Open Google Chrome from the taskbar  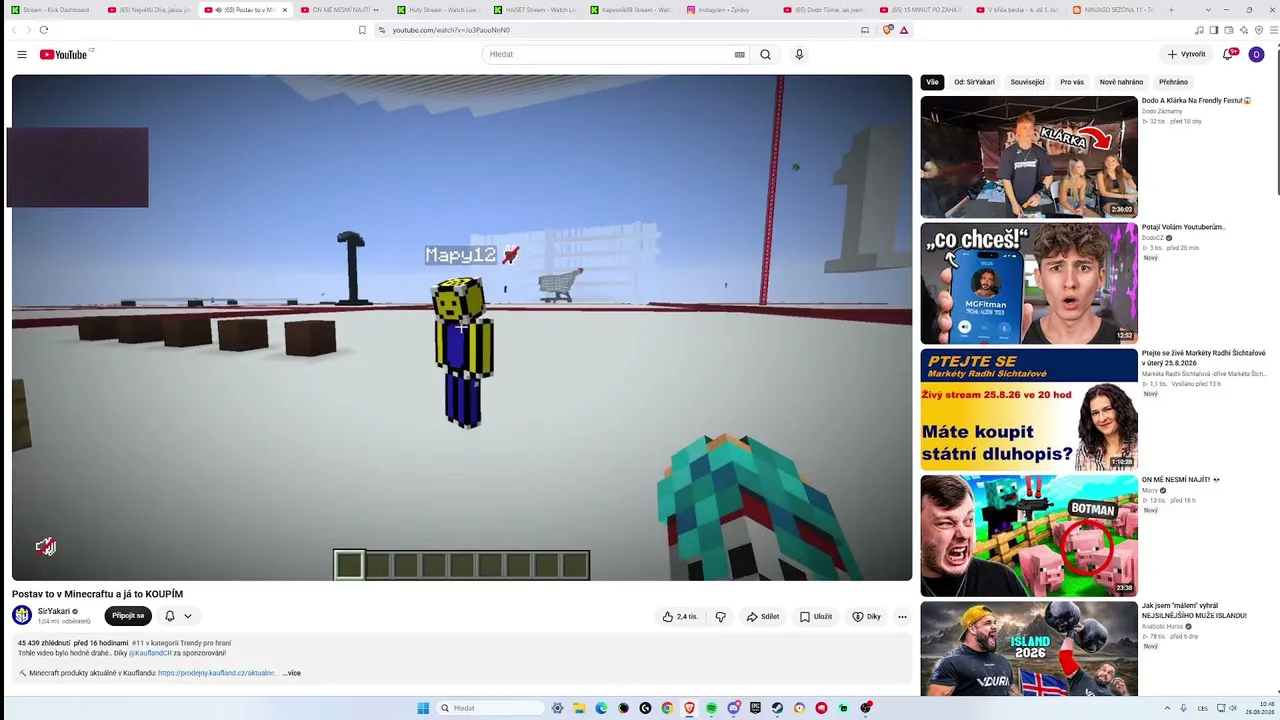667,708
